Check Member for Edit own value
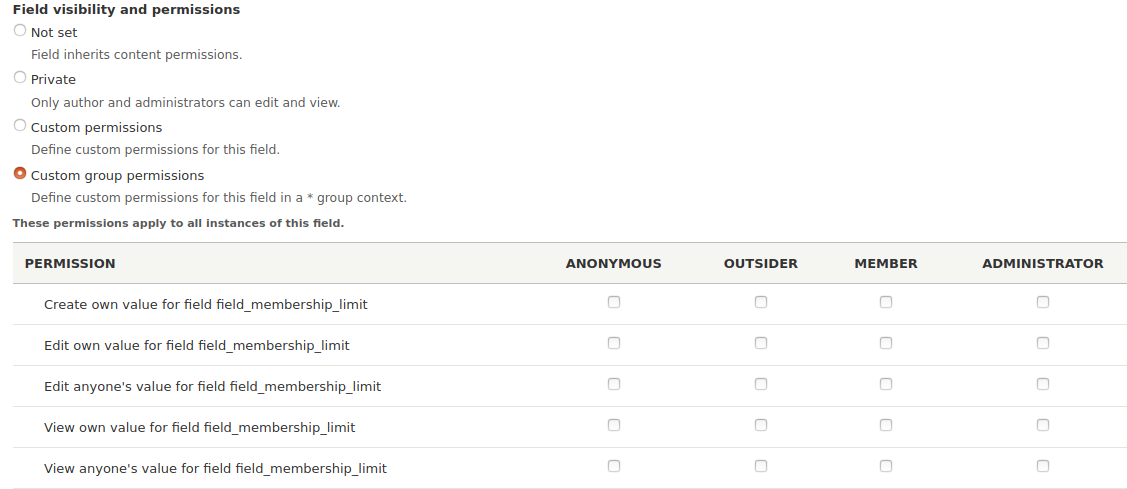 click(886, 343)
